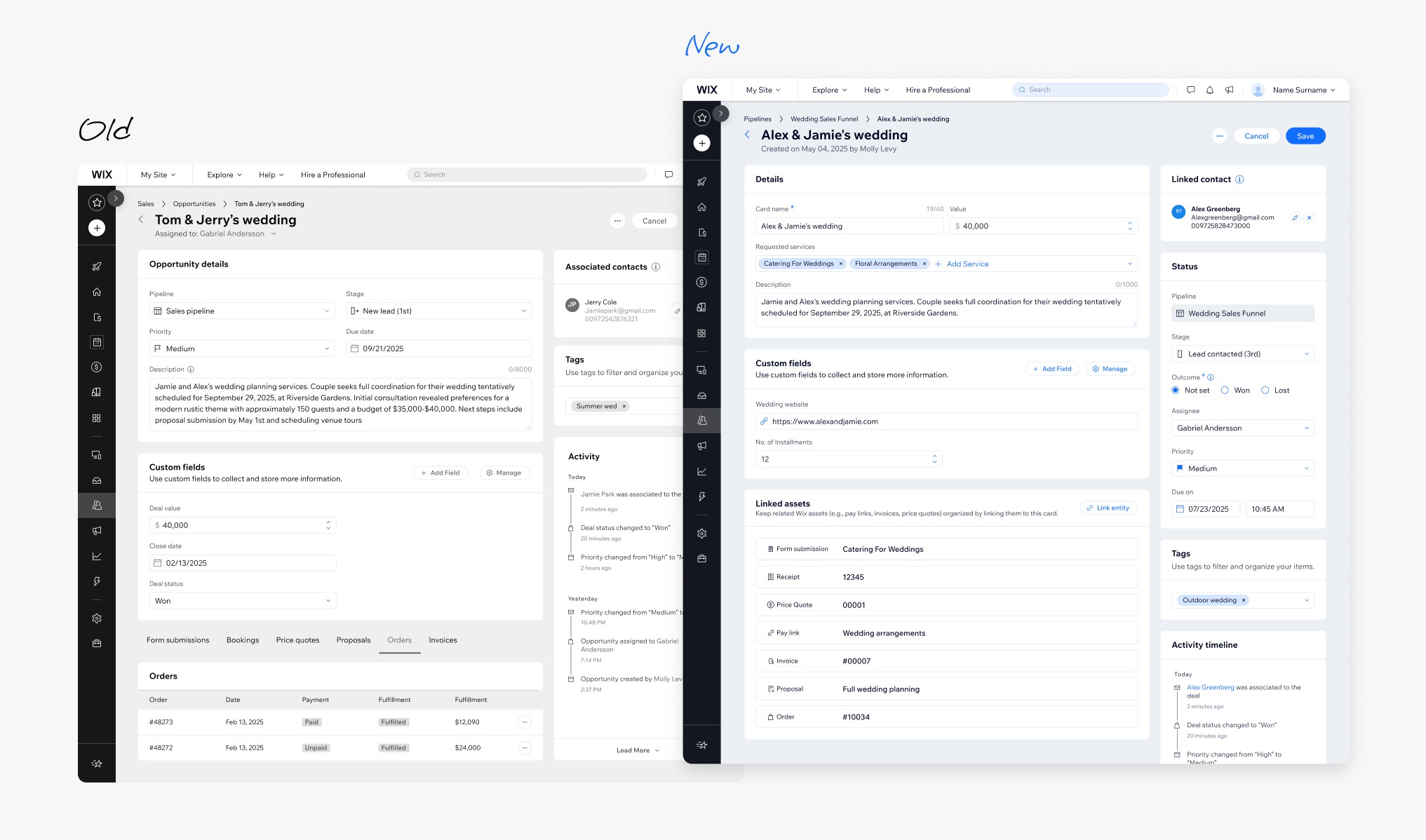The height and width of the screenshot is (840, 1426).
Task: Click the edit pencil icon for Alex Greenberg
Action: coord(1295,218)
